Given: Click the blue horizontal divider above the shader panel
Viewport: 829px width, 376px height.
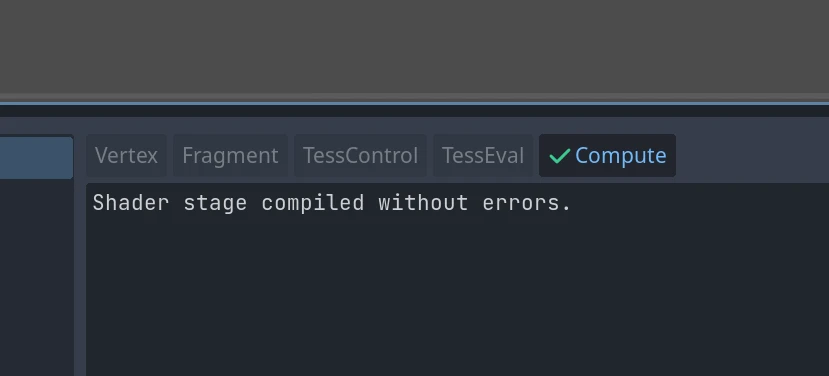Looking at the screenshot, I should 414,103.
